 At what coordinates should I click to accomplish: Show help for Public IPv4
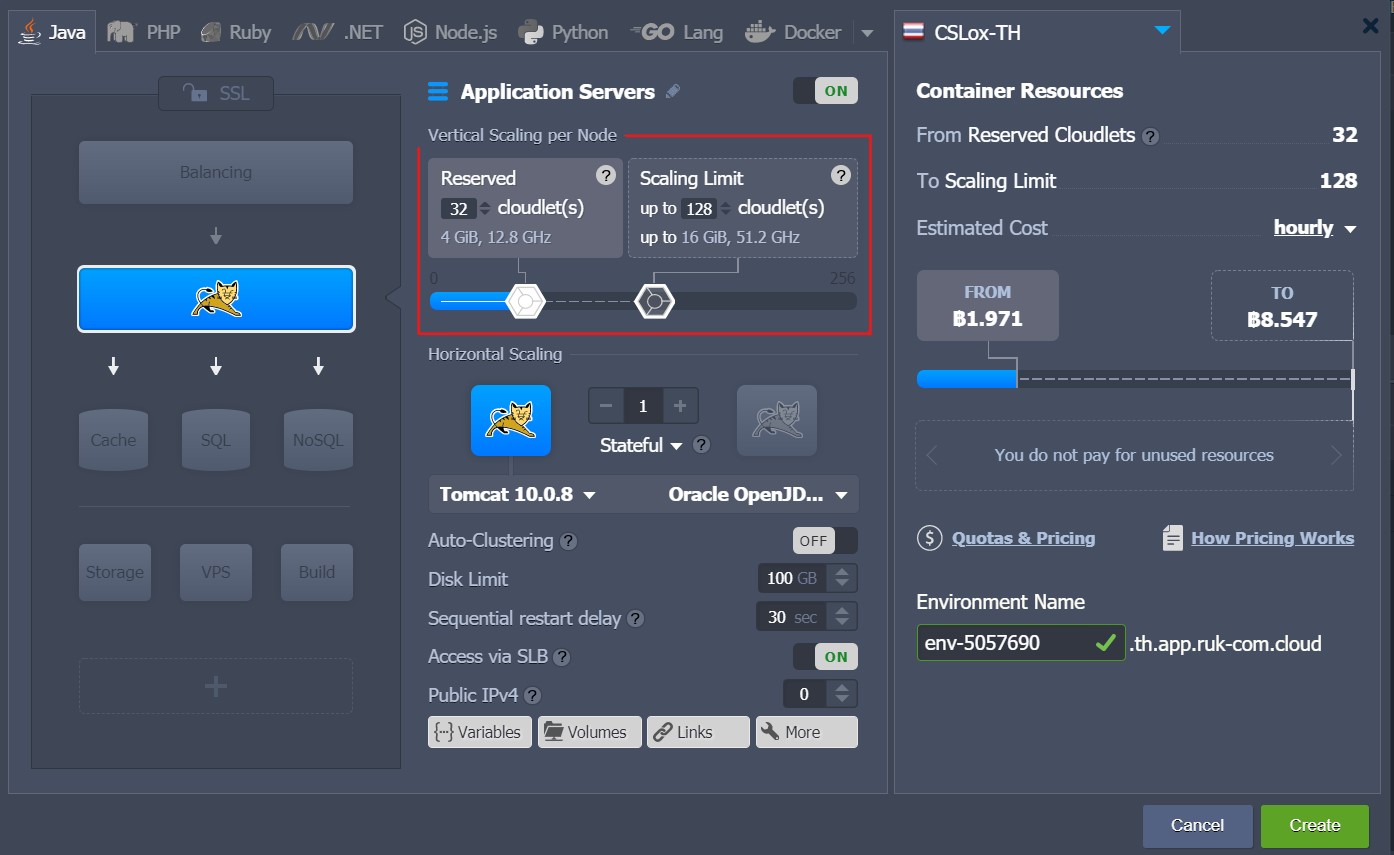coord(533,695)
